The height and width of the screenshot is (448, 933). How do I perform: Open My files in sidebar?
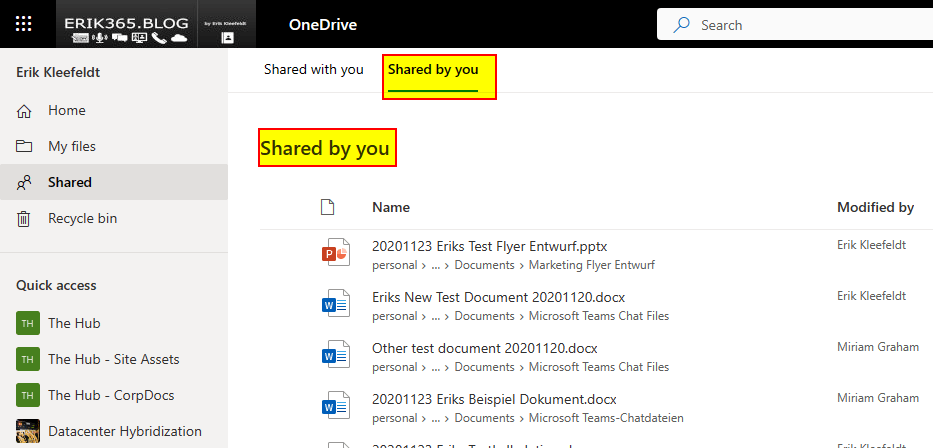72,146
